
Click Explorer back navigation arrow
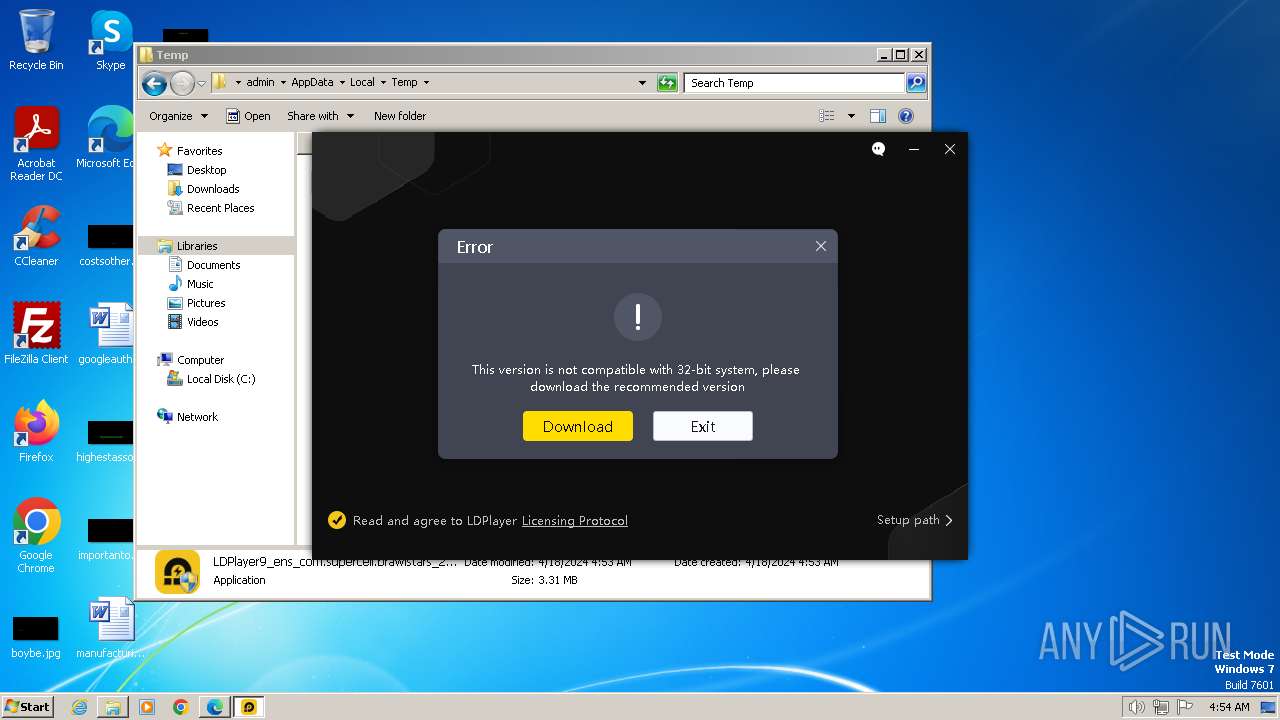[154, 83]
